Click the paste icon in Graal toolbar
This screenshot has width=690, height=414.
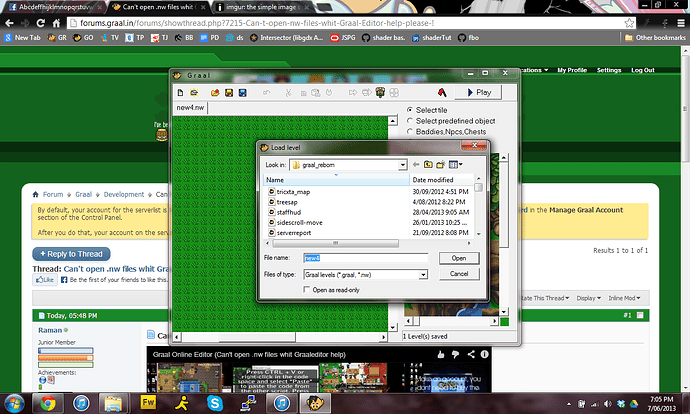[x=316, y=92]
